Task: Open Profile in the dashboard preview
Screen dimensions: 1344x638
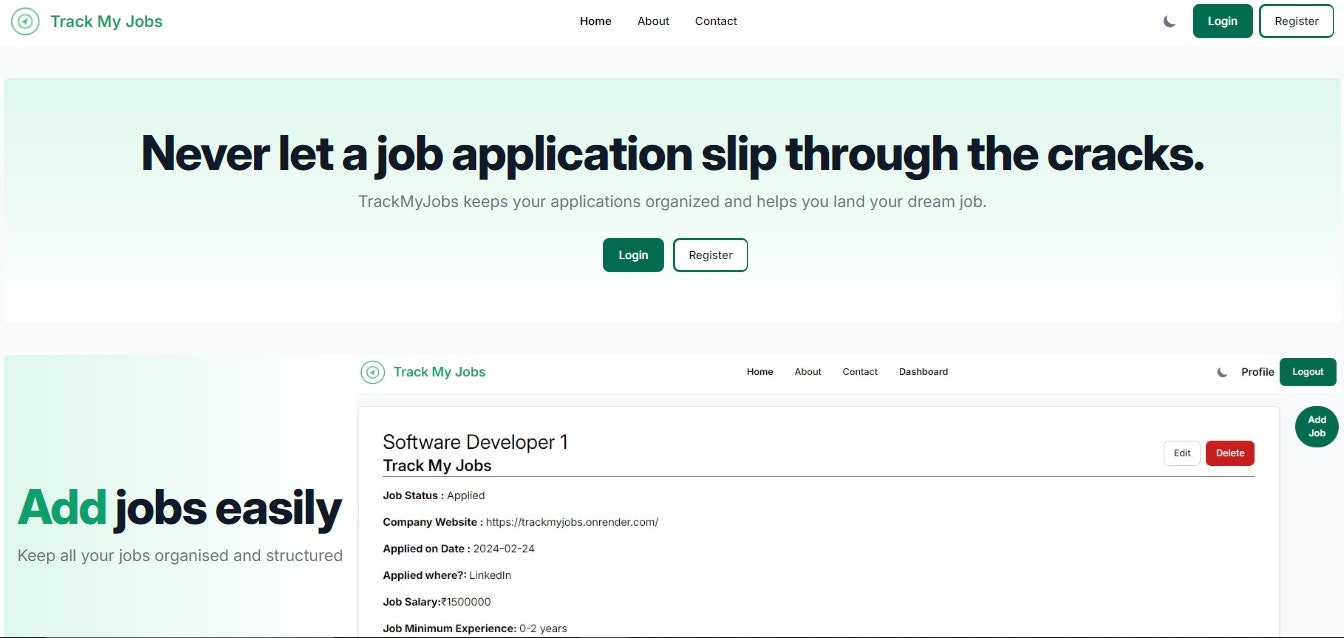Action: [x=1257, y=372]
